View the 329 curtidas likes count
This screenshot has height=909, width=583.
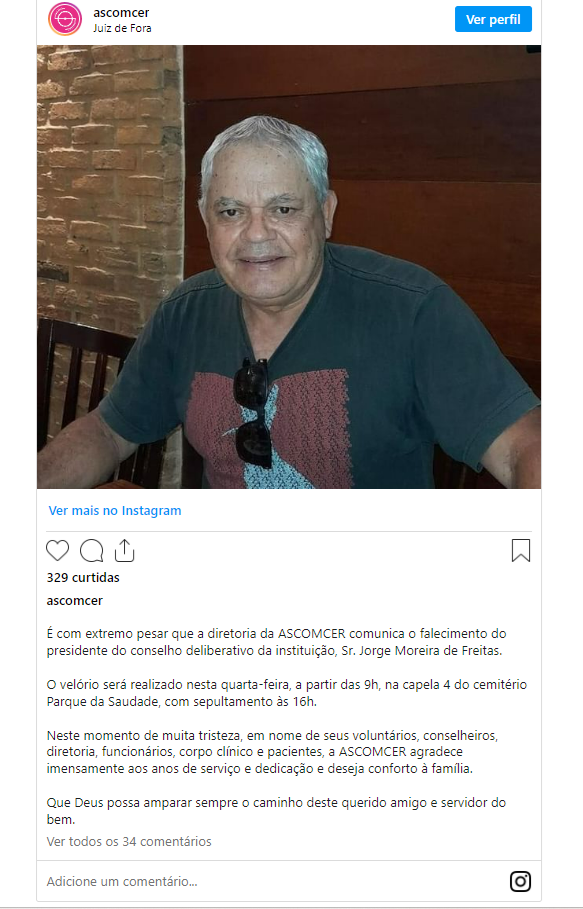coord(83,577)
